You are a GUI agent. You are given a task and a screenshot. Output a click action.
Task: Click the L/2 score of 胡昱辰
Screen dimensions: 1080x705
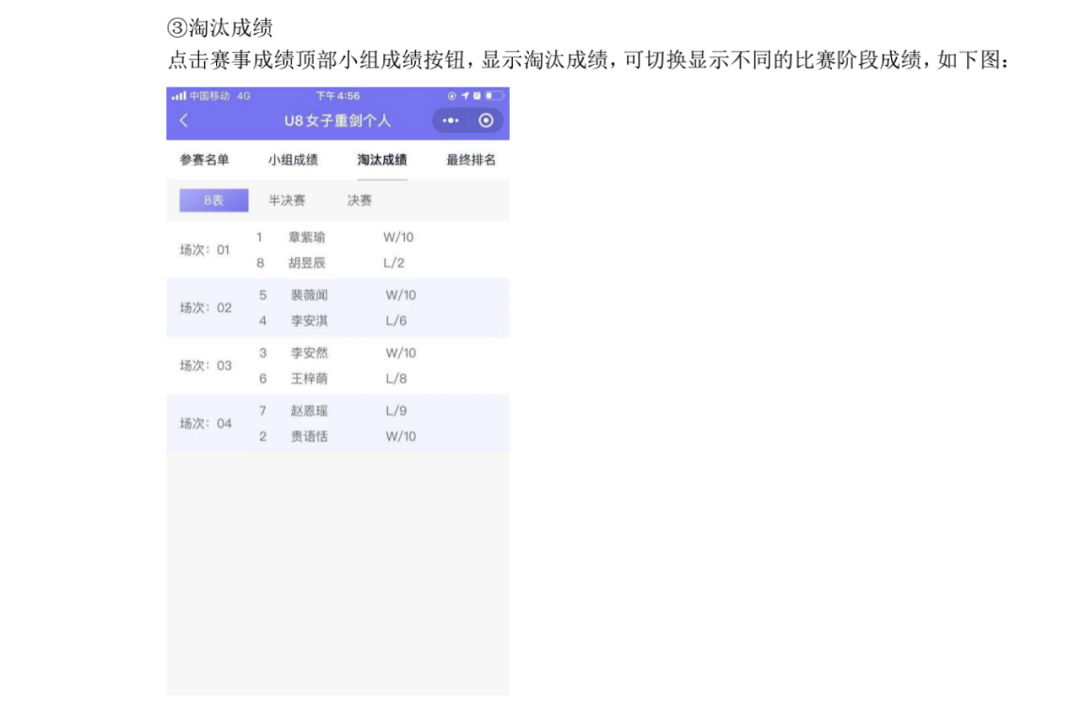(x=394, y=263)
